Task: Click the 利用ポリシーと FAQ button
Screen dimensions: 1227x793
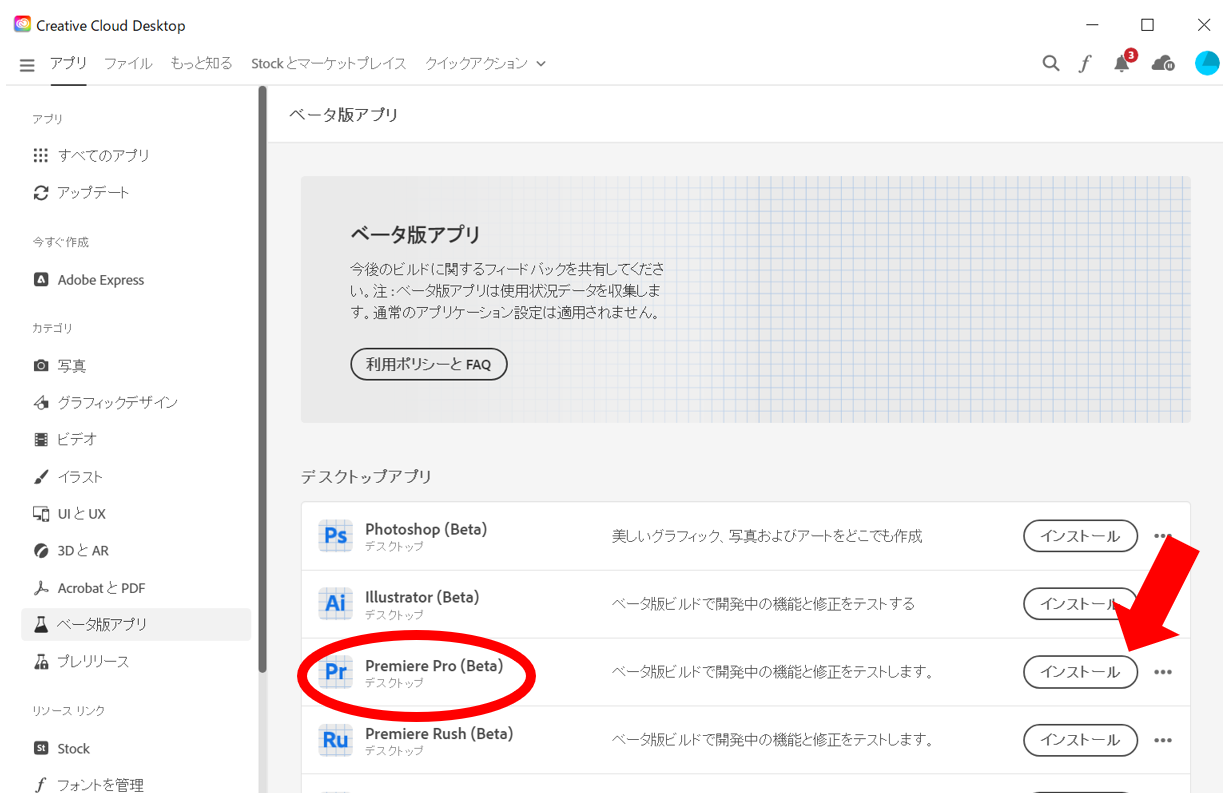Action: point(429,364)
